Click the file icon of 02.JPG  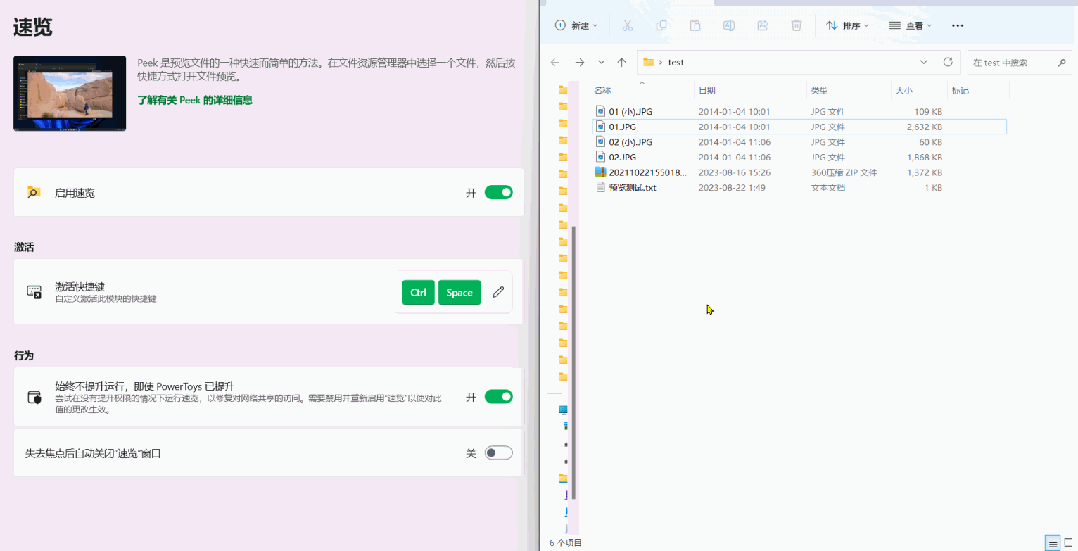pyautogui.click(x=600, y=157)
